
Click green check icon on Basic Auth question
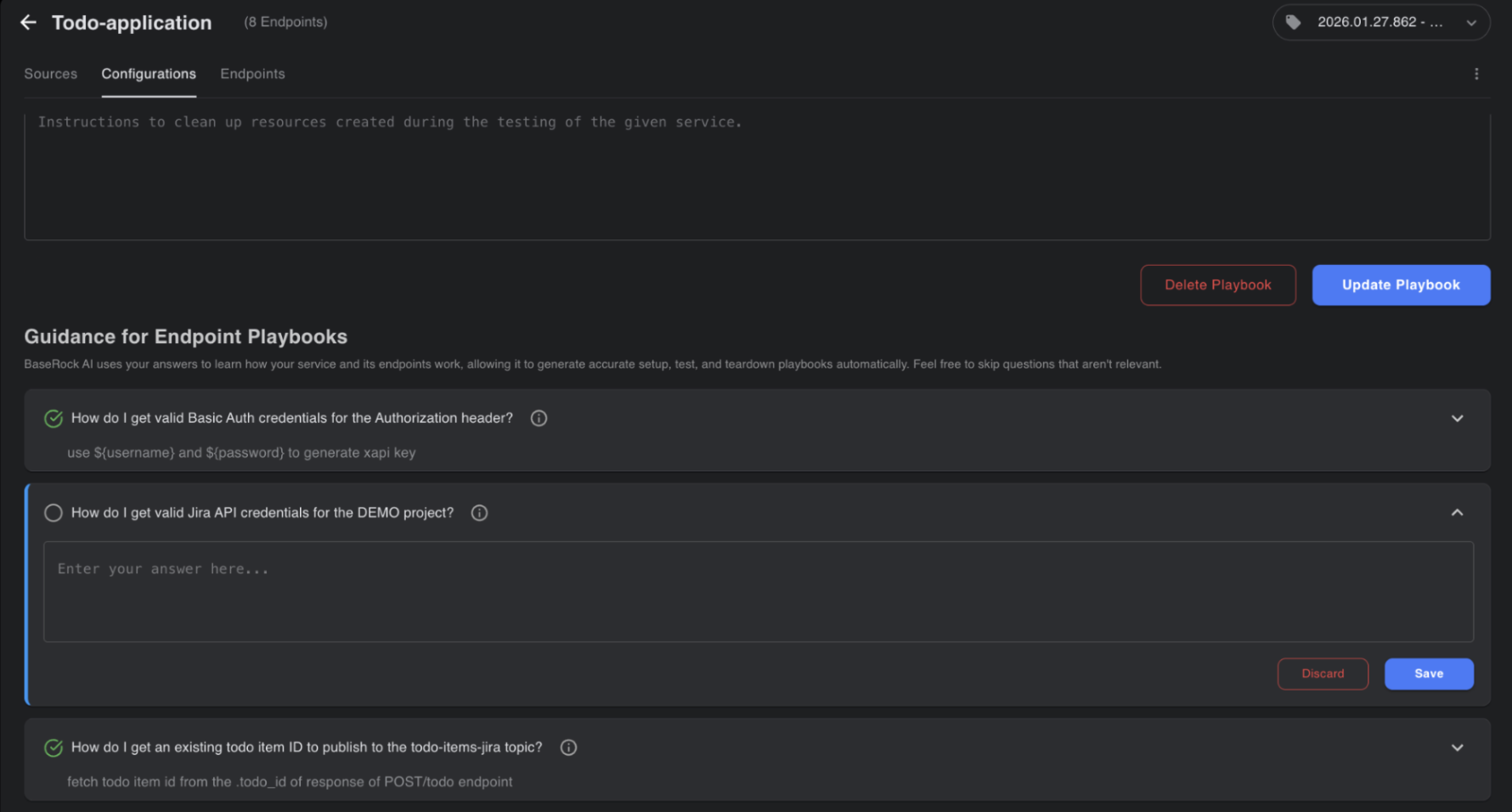[54, 418]
